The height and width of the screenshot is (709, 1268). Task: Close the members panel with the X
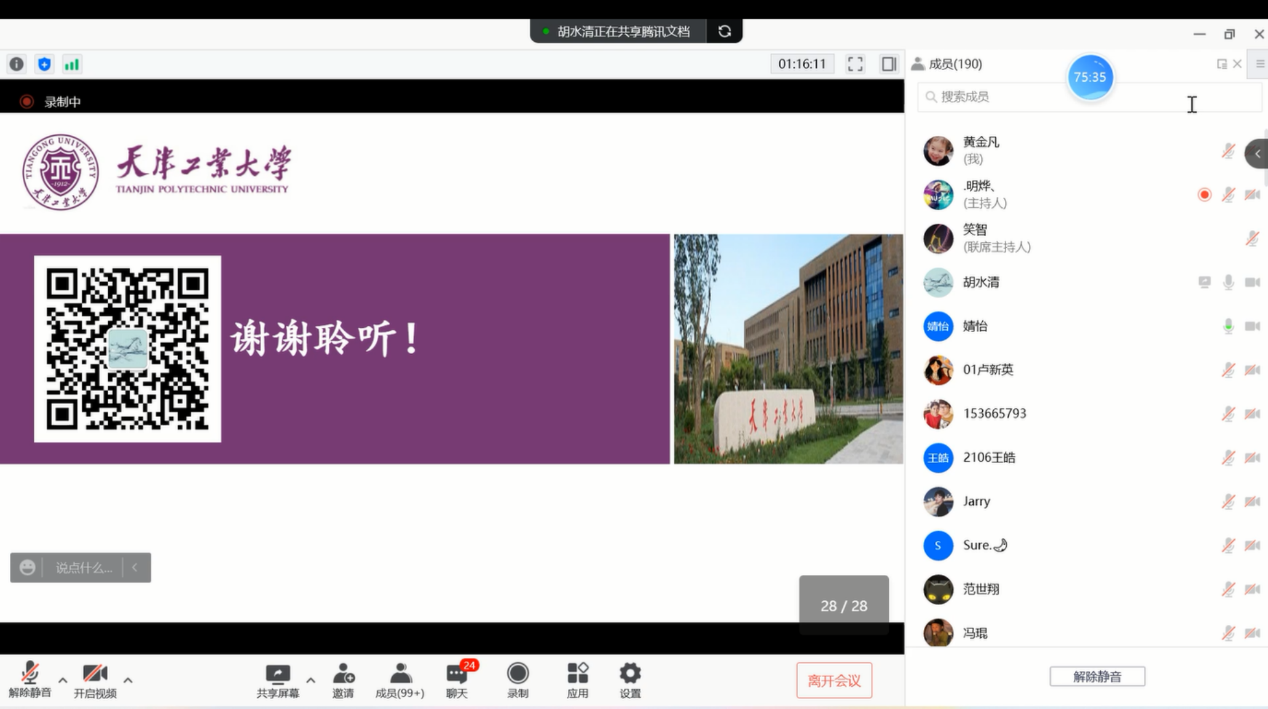tap(1237, 64)
